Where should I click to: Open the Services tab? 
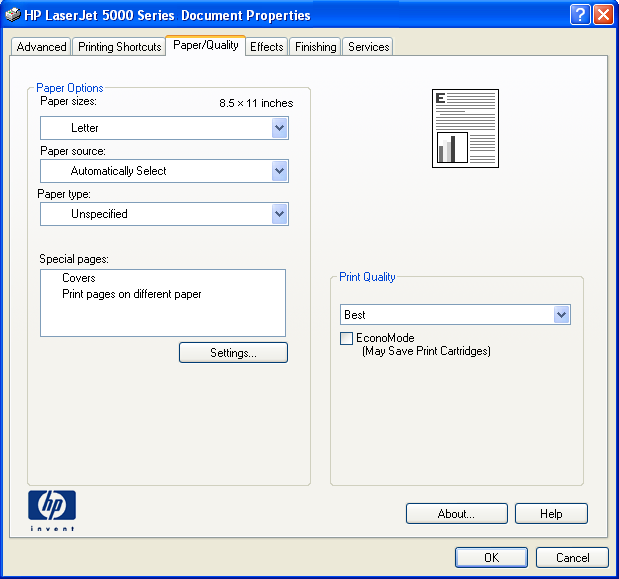[368, 47]
